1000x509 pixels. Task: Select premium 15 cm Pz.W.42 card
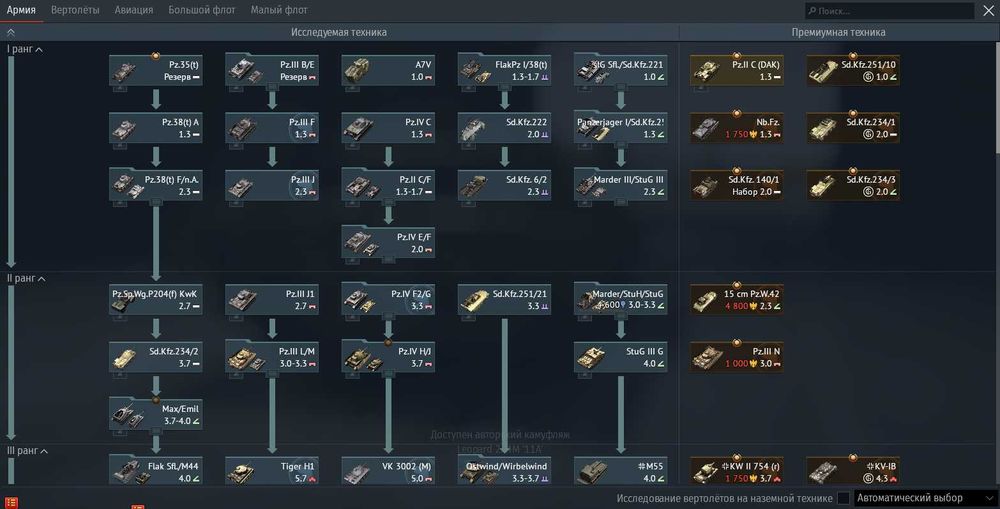point(737,300)
